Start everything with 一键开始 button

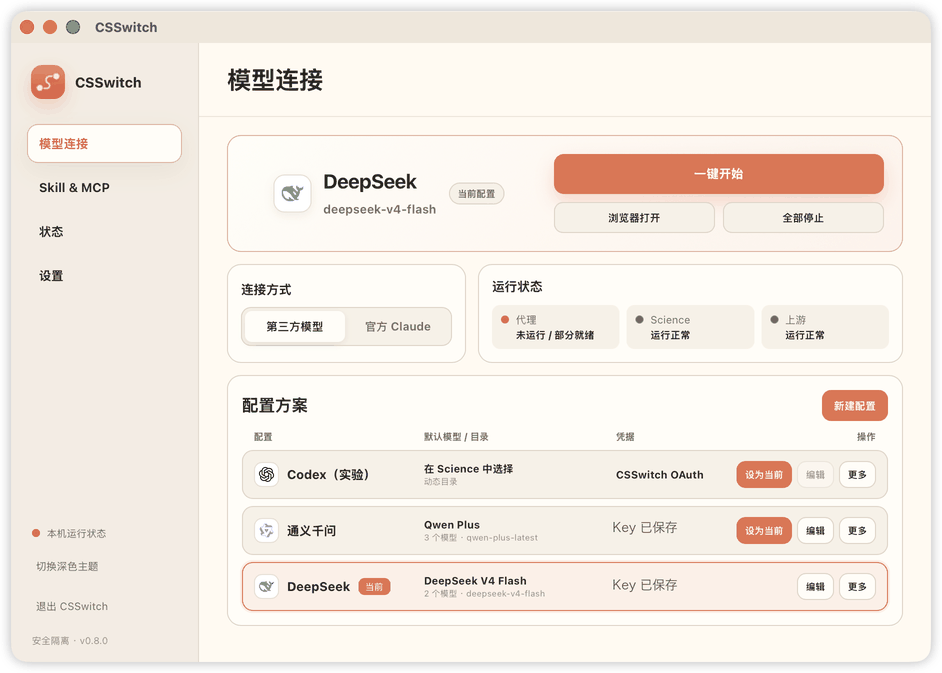click(719, 174)
